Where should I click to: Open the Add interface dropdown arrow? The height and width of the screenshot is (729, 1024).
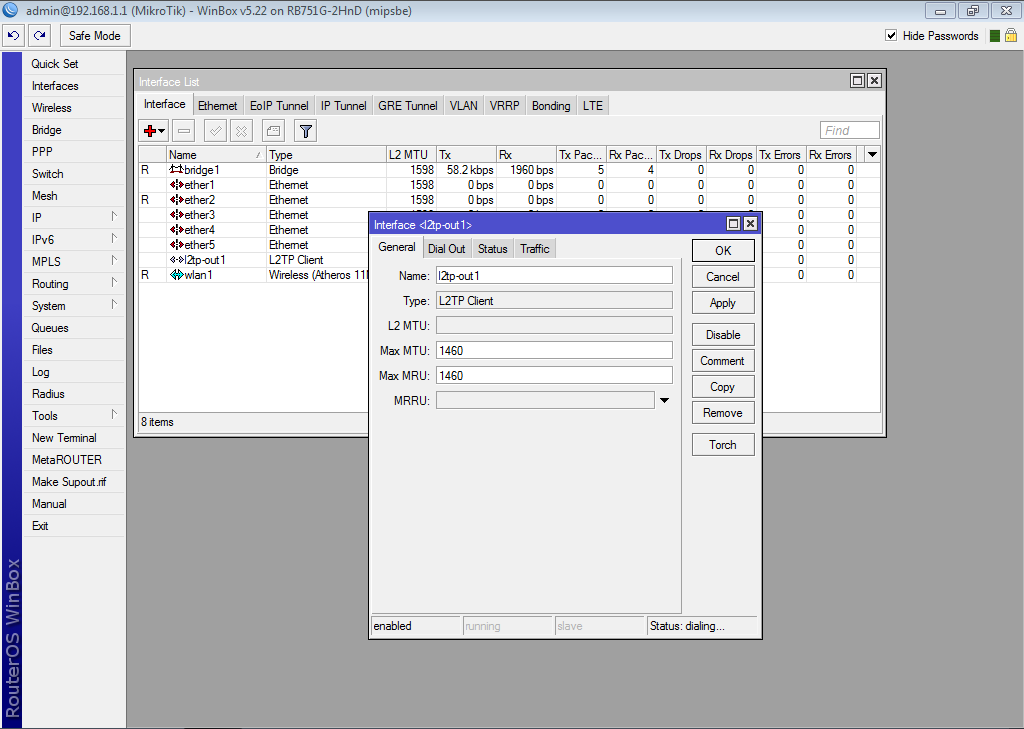pyautogui.click(x=162, y=131)
